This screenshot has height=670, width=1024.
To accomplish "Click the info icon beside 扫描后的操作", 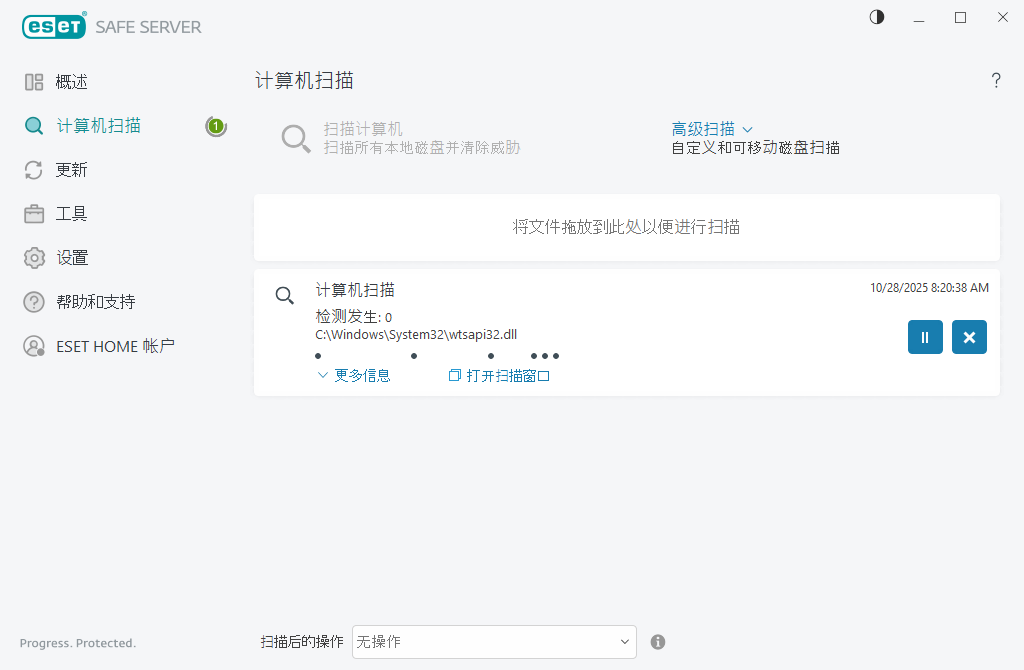I will [x=658, y=642].
